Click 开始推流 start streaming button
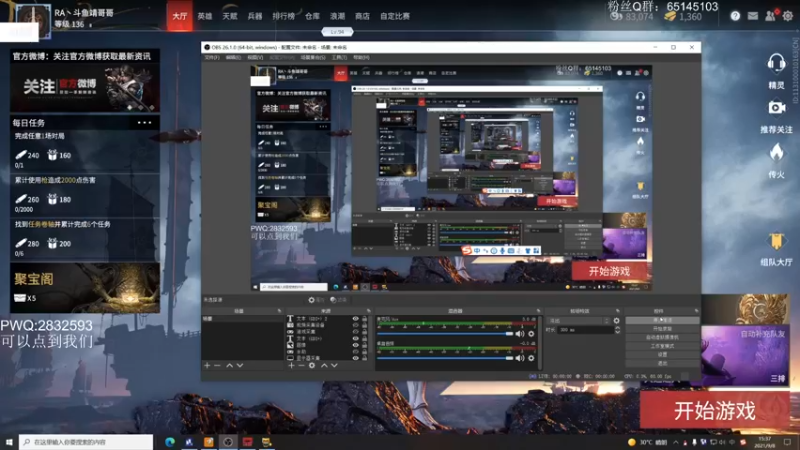This screenshot has width=800, height=450. pyautogui.click(x=662, y=320)
